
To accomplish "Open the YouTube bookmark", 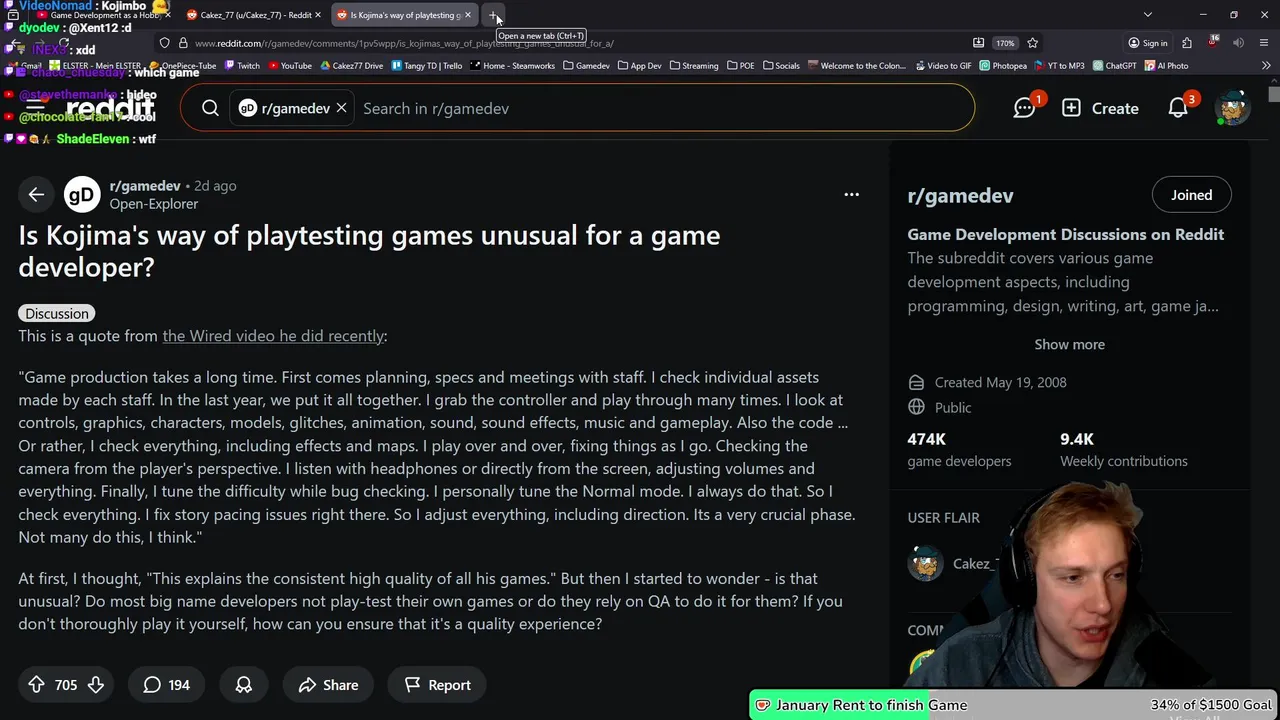I will (289, 66).
